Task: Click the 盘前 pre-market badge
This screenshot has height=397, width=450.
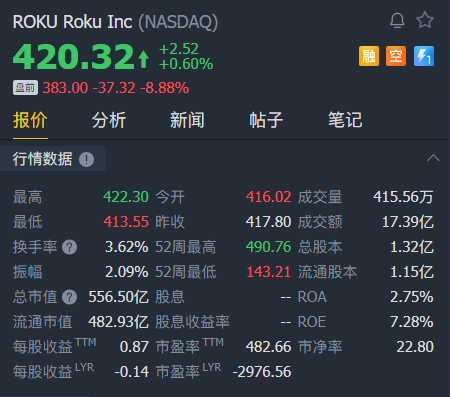Action: (25, 88)
